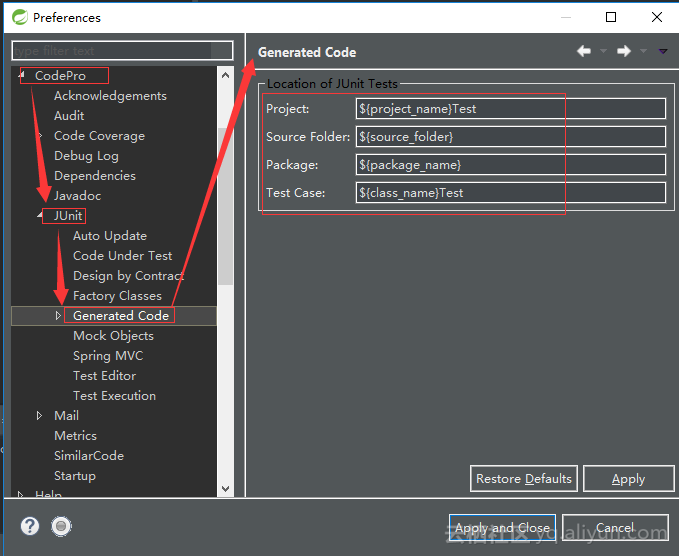
Task: Click the tree vertical scrollbar thumb
Action: (x=225, y=206)
